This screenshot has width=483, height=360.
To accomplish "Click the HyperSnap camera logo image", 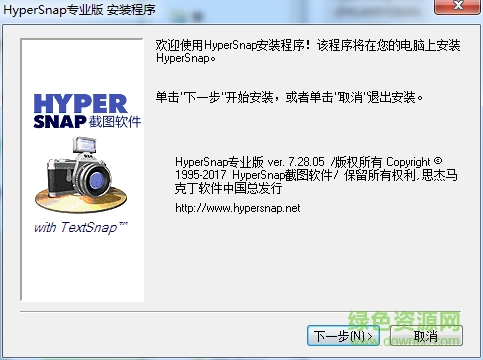I will click(81, 174).
